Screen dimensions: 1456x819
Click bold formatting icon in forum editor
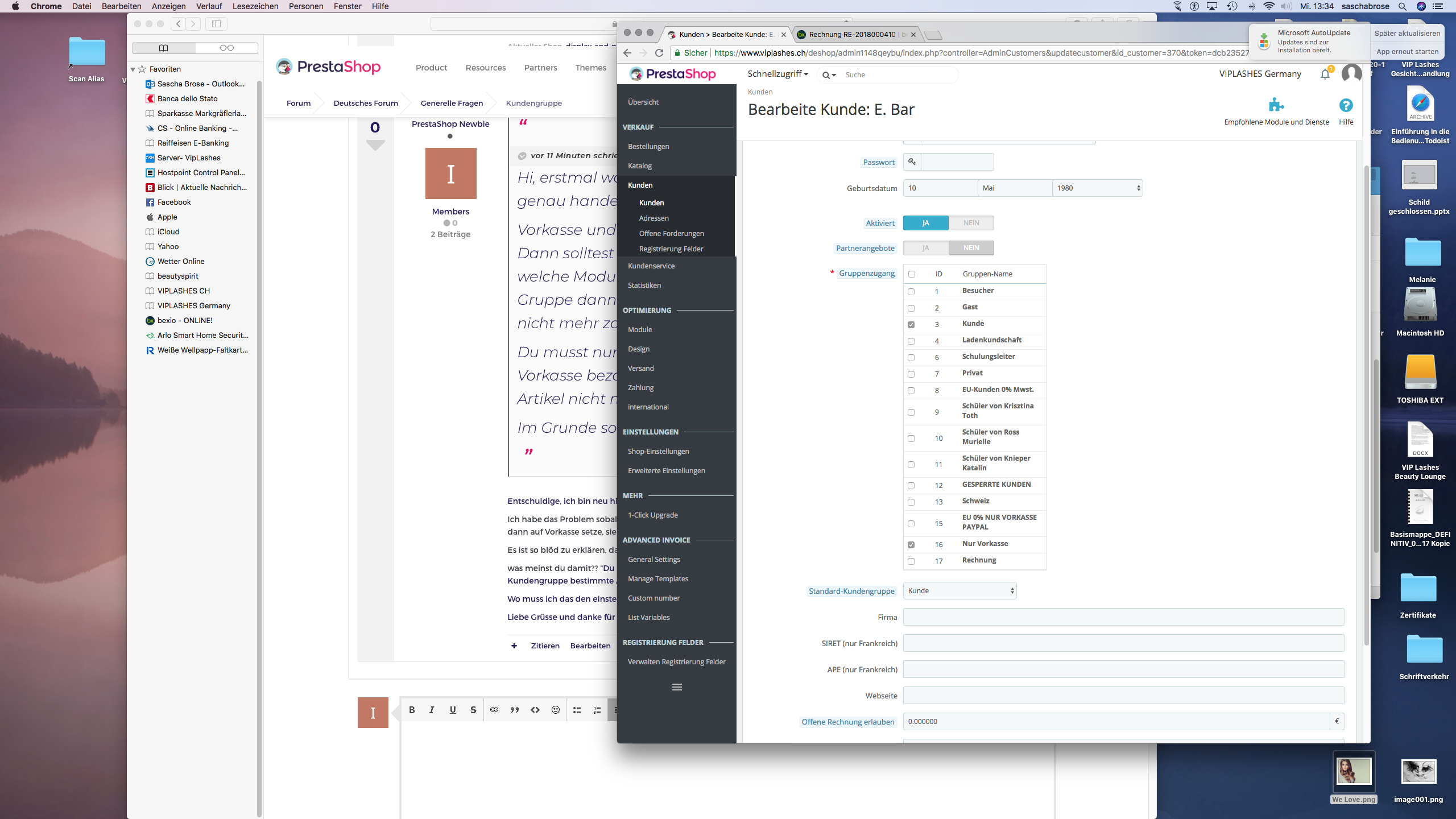(x=412, y=710)
